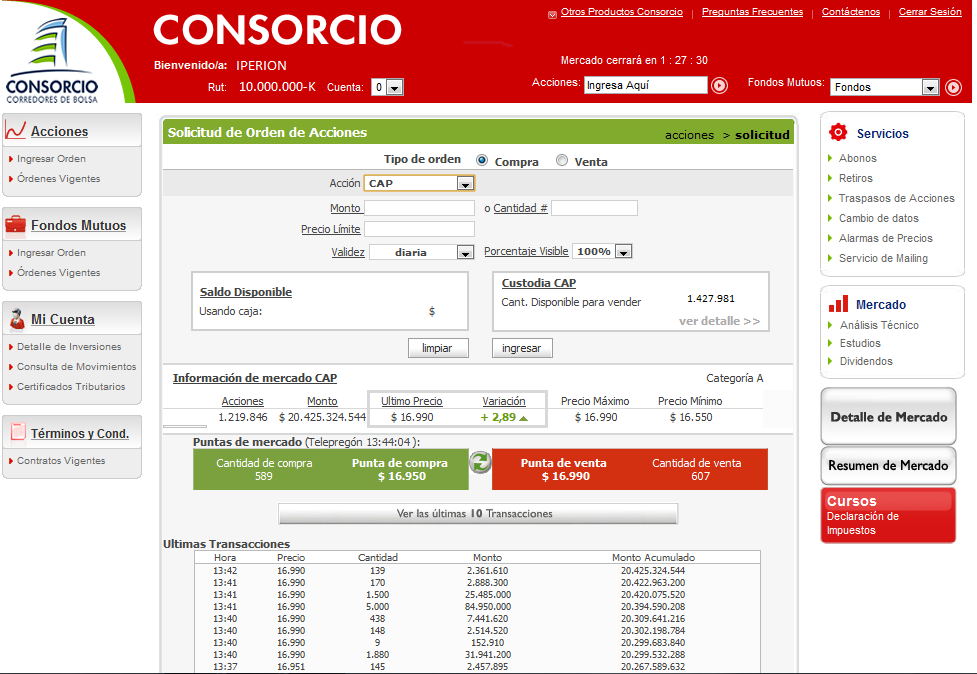Open the Porcentaje Visible 100% dropdown
977x674 pixels.
[602, 252]
